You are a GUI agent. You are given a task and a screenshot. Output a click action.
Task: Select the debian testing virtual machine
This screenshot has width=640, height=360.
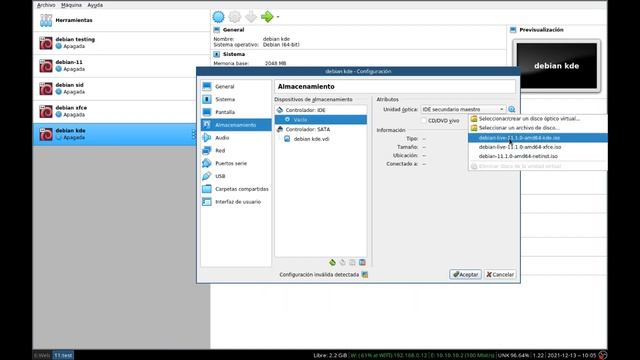tap(121, 43)
